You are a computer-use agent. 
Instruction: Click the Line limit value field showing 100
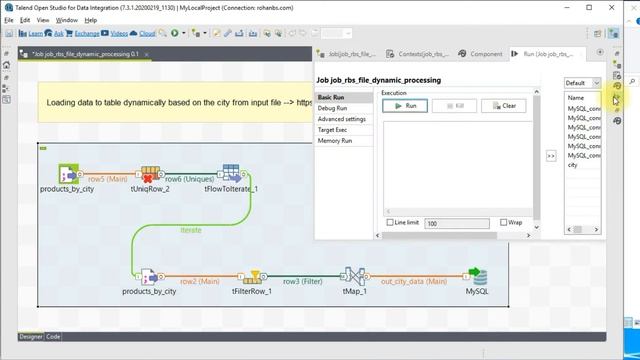coord(457,223)
